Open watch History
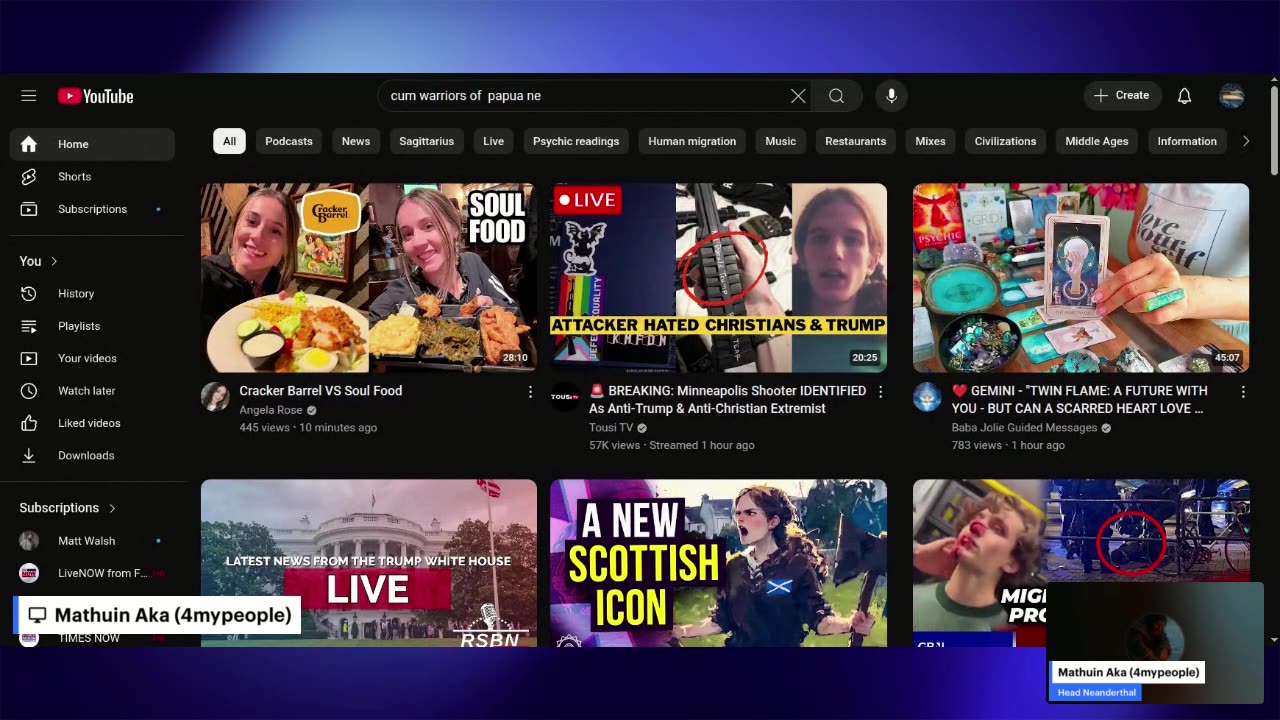Viewport: 1280px width, 720px height. pos(93,294)
